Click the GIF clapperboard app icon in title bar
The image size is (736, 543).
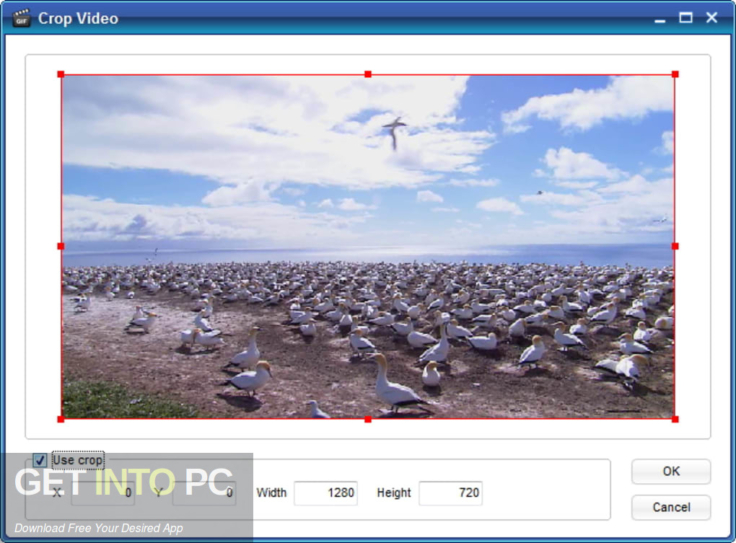click(21, 18)
